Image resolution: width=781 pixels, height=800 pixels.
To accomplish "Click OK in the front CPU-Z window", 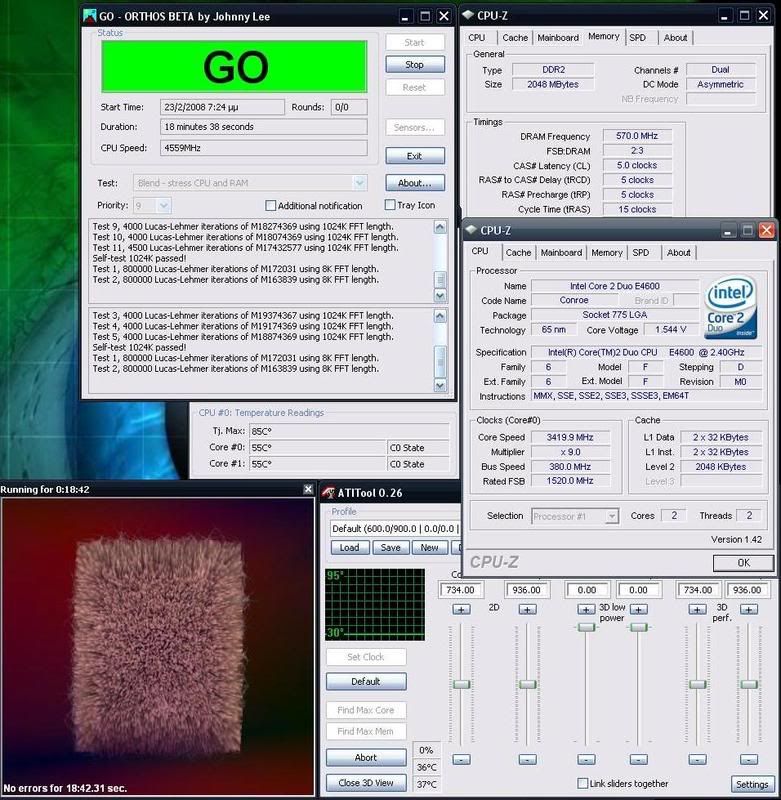I will pyautogui.click(x=743, y=562).
